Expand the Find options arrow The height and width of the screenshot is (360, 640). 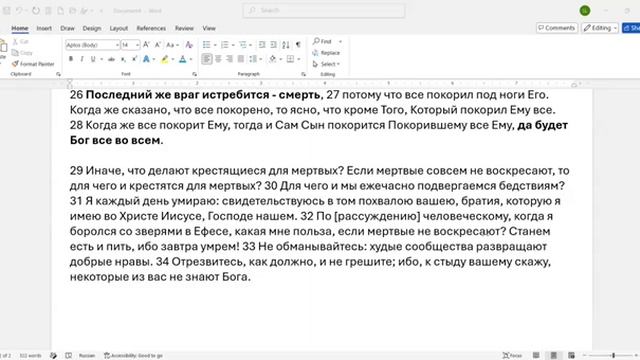[340, 42]
